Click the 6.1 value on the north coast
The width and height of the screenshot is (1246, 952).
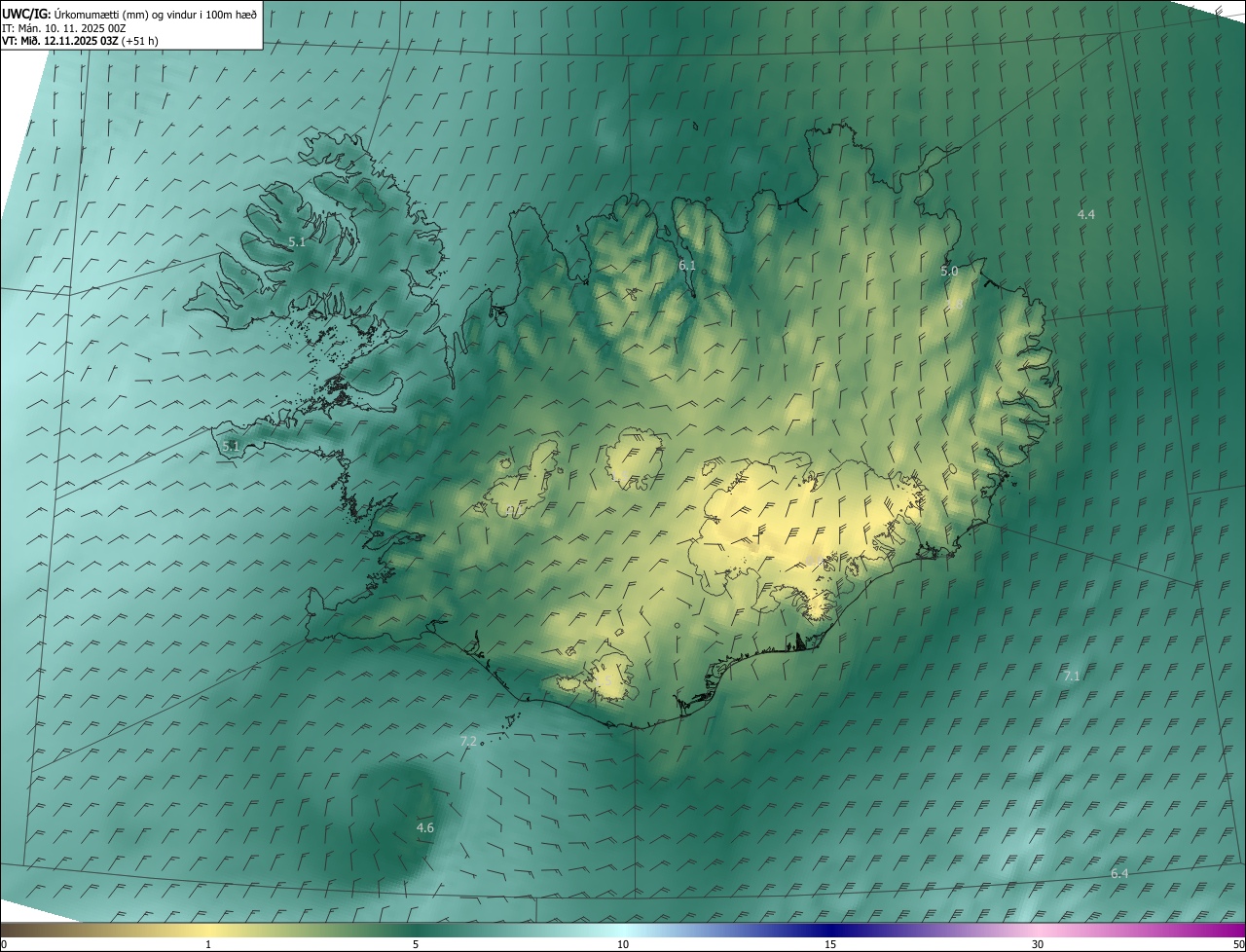tap(687, 265)
